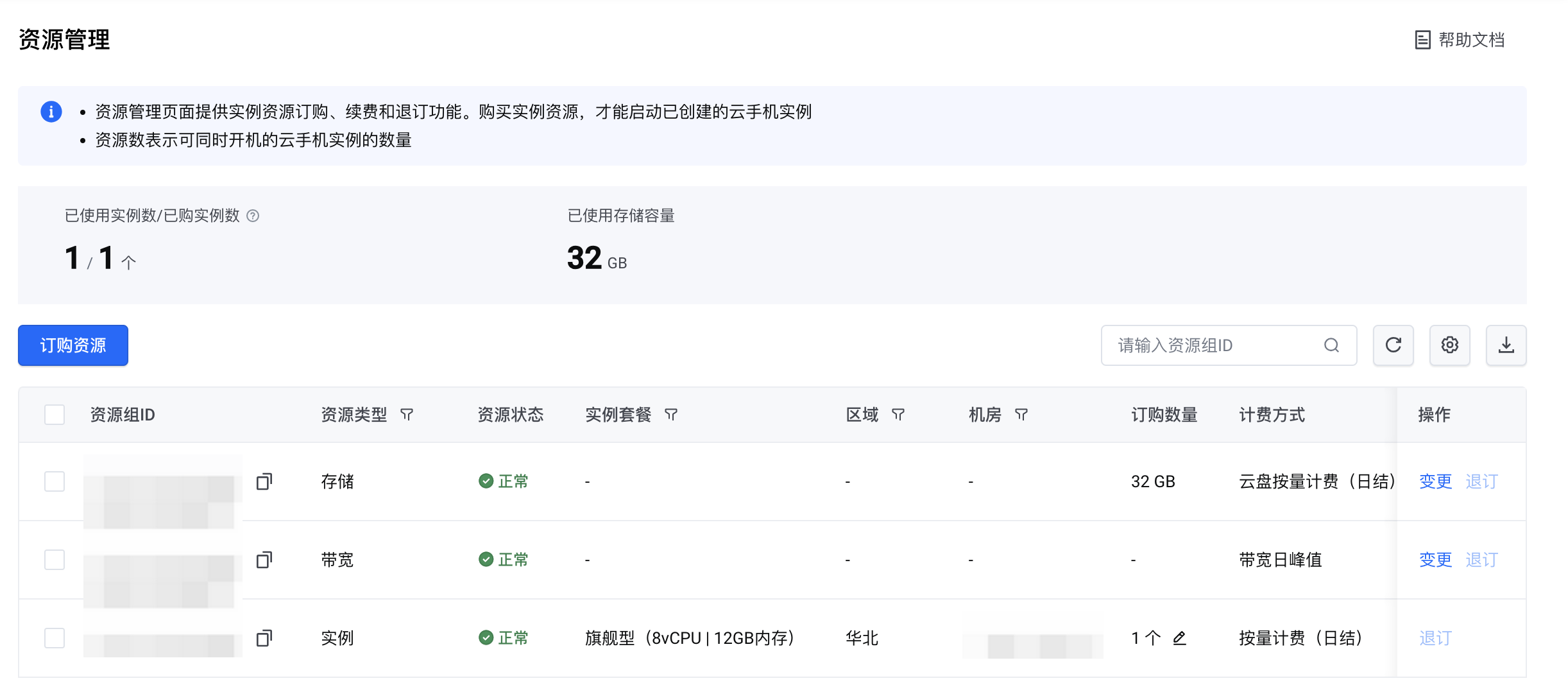
Task: Select the 实例 row checkbox
Action: click(55, 638)
